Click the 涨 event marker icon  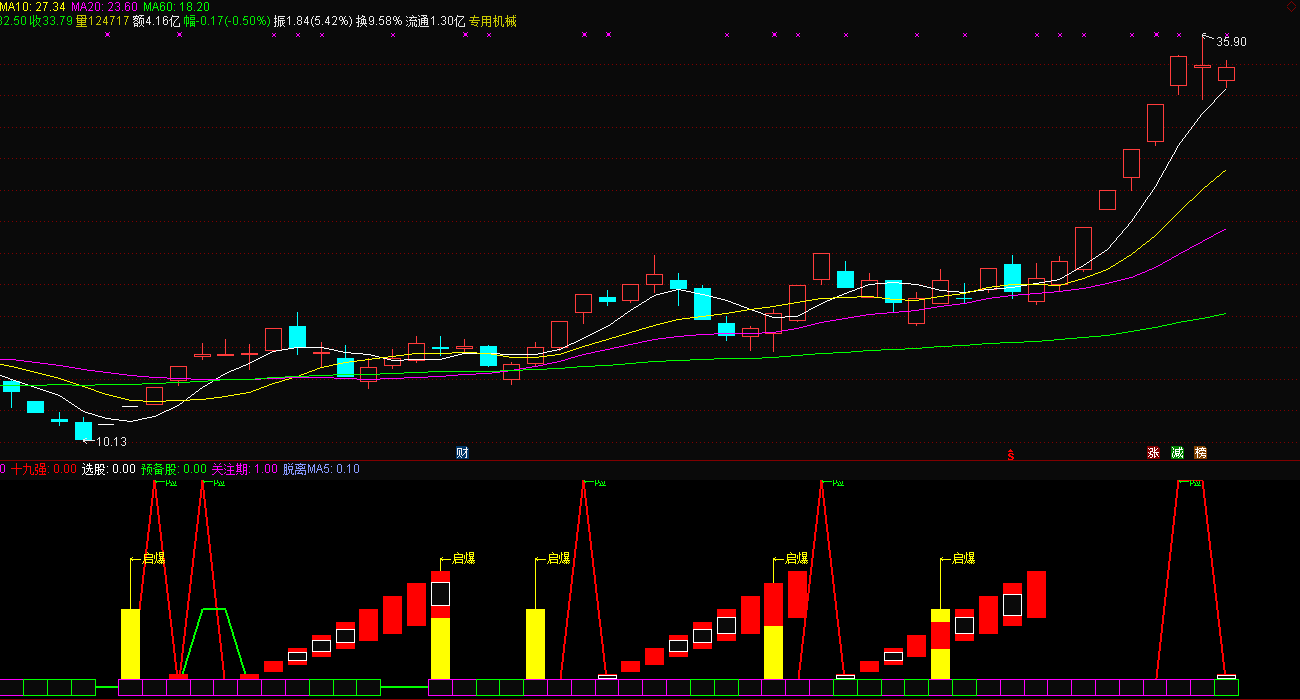click(1153, 453)
